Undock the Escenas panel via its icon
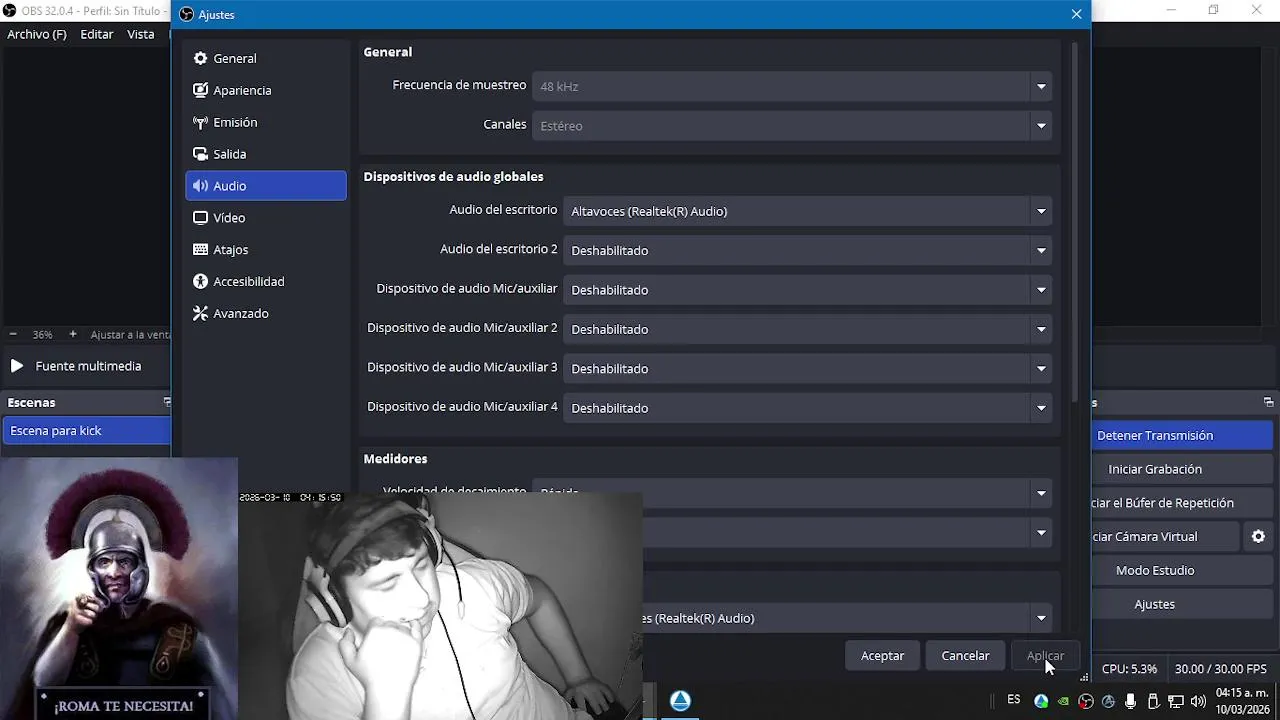1280x720 pixels. click(167, 402)
